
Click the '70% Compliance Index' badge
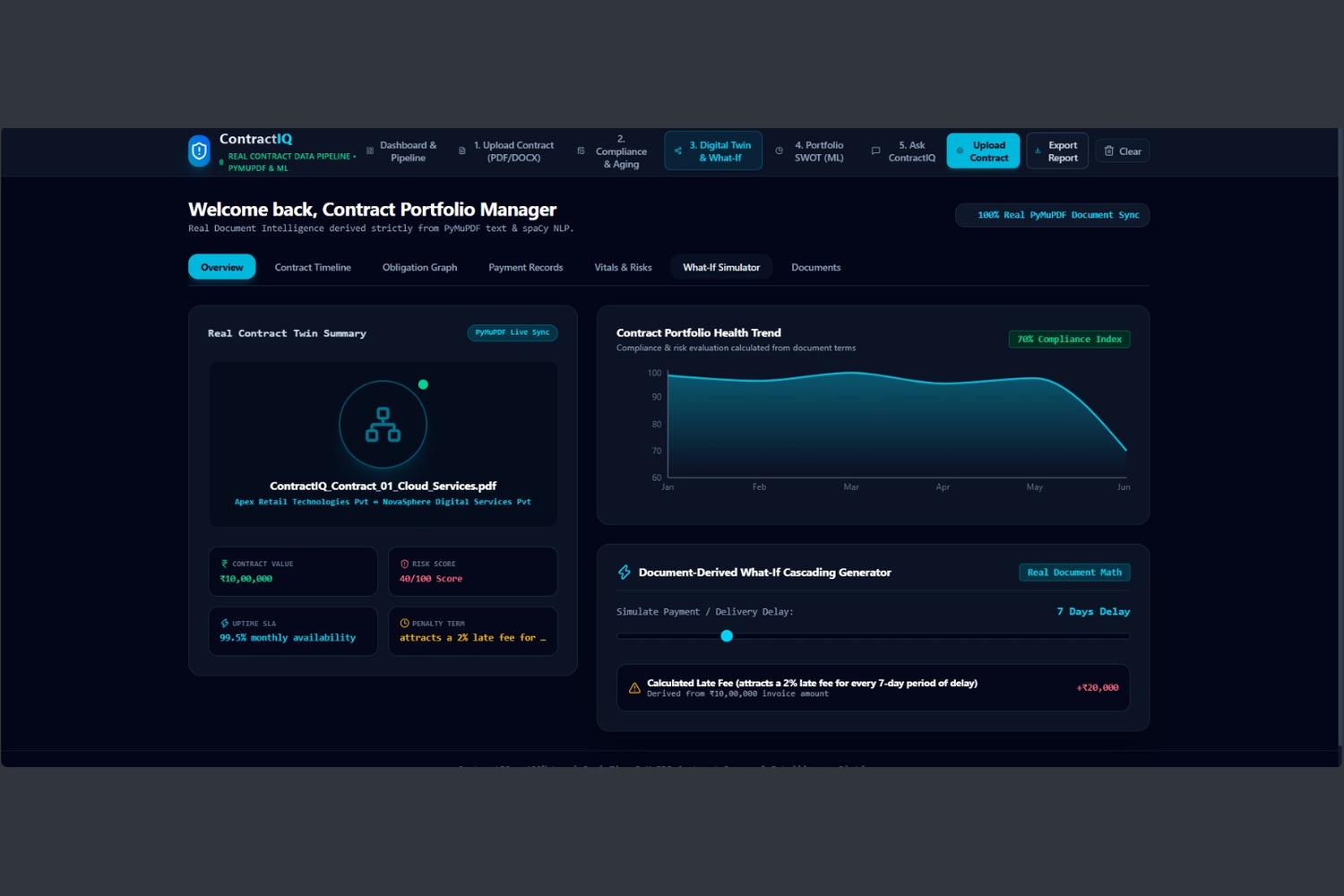1070,340
